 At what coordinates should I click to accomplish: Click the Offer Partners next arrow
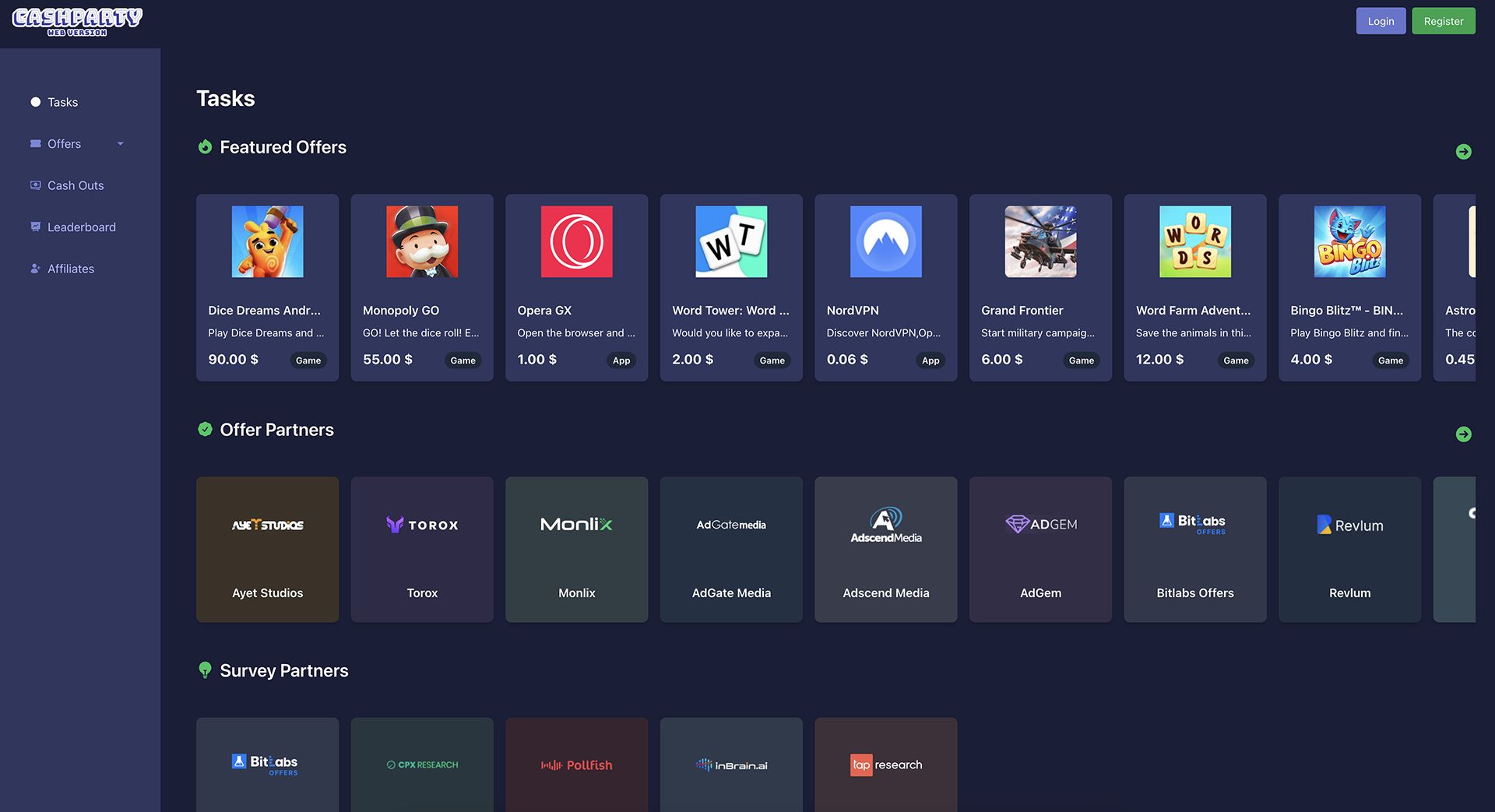(1464, 434)
